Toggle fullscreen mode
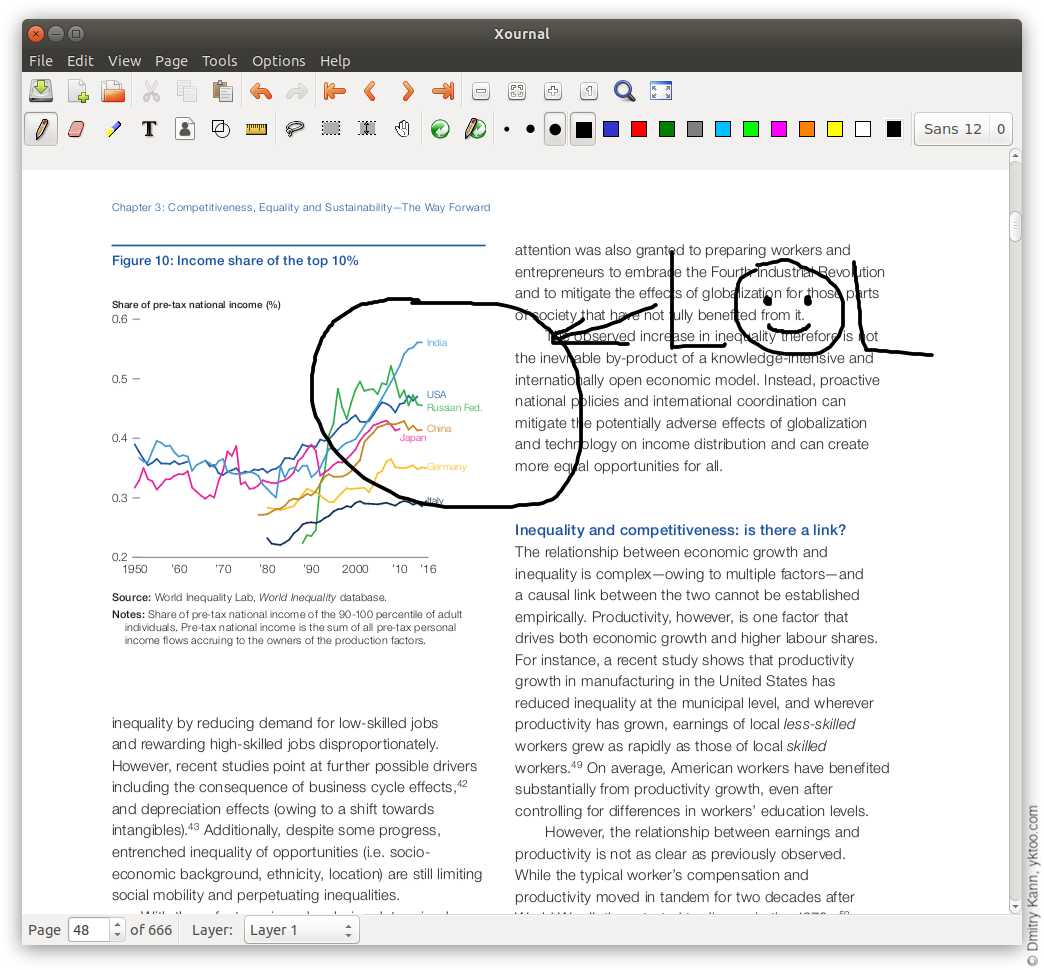1044x970 pixels. click(x=660, y=91)
